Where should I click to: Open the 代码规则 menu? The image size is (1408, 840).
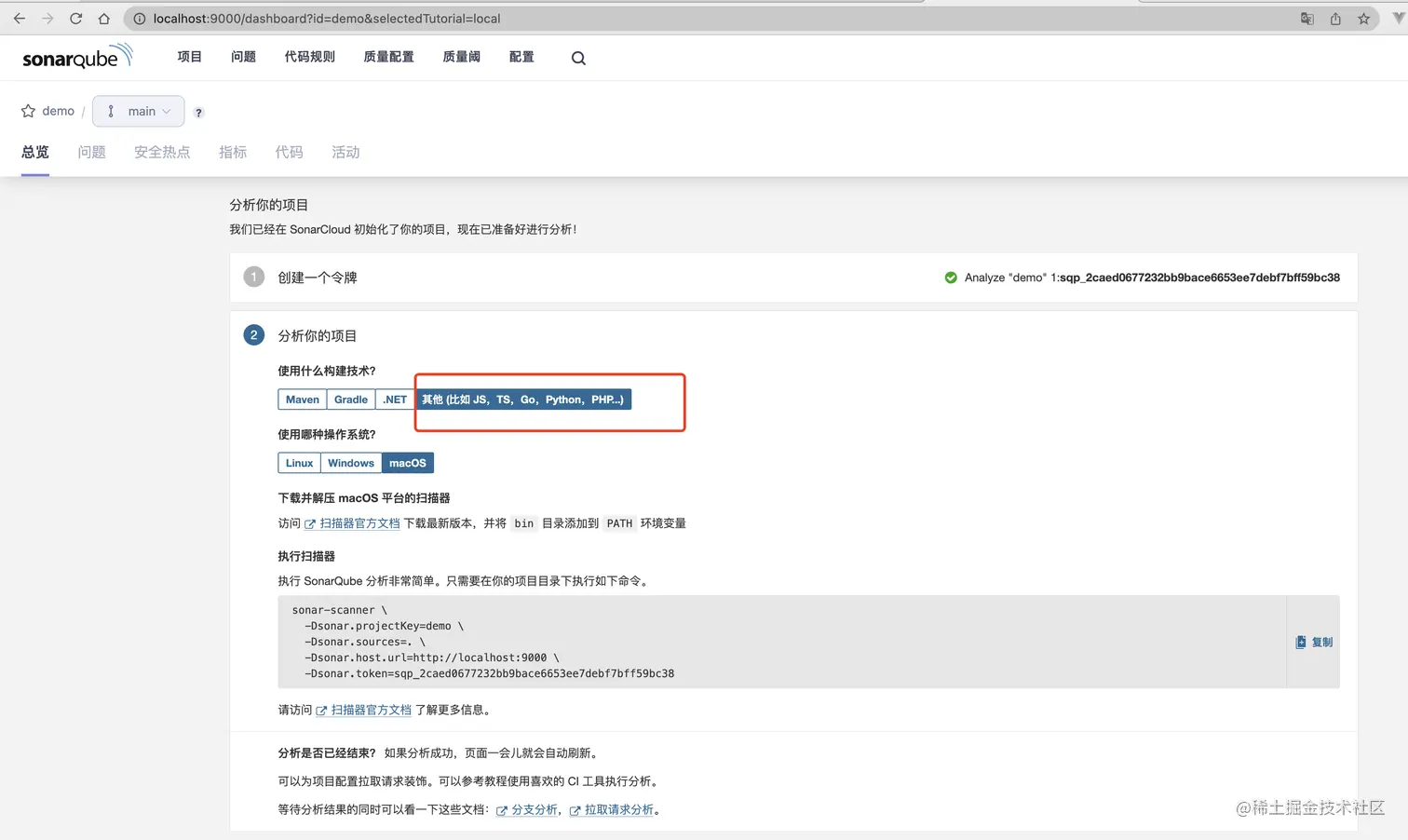309,57
